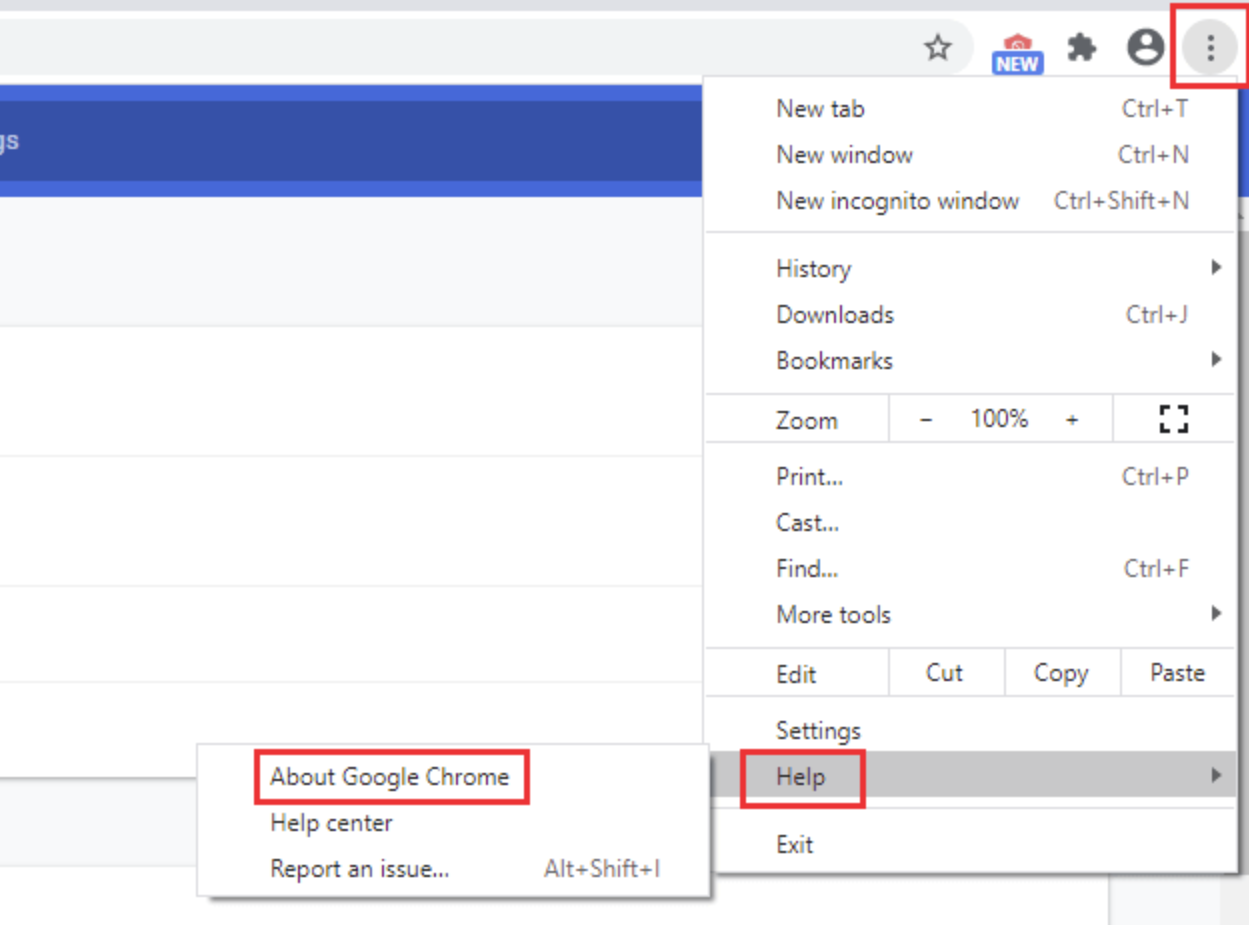Viewport: 1249px width, 925px height.
Task: Open the Extensions puzzle piece menu
Action: coord(1082,47)
